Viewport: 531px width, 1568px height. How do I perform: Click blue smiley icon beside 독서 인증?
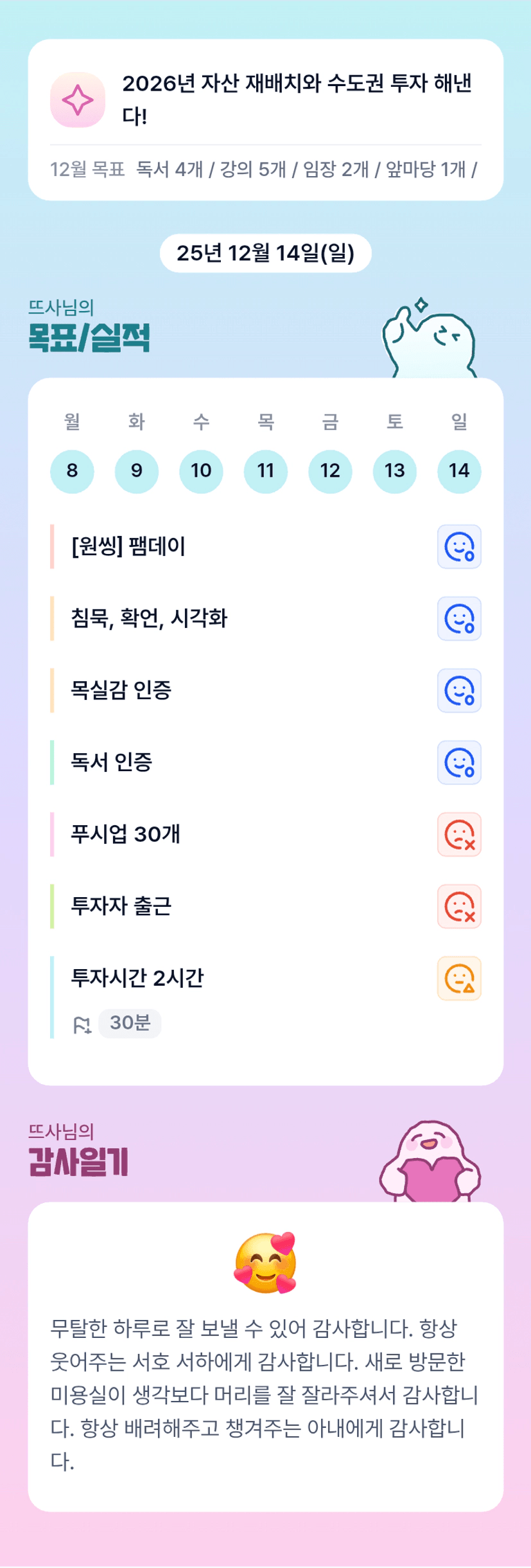pos(459,763)
